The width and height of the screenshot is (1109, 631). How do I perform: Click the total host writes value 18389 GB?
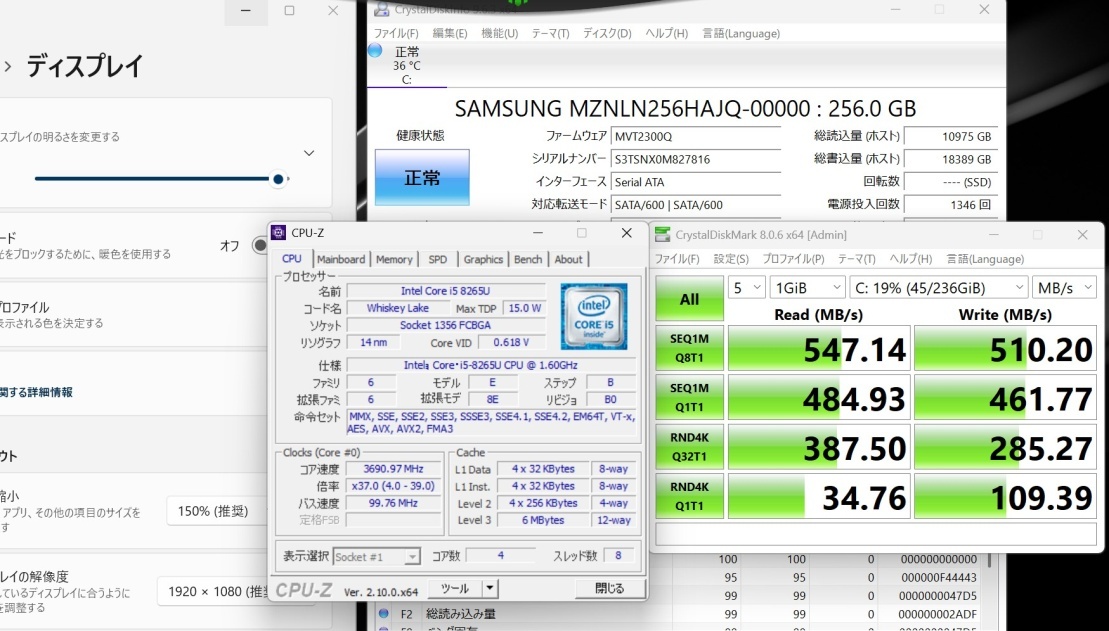click(951, 159)
